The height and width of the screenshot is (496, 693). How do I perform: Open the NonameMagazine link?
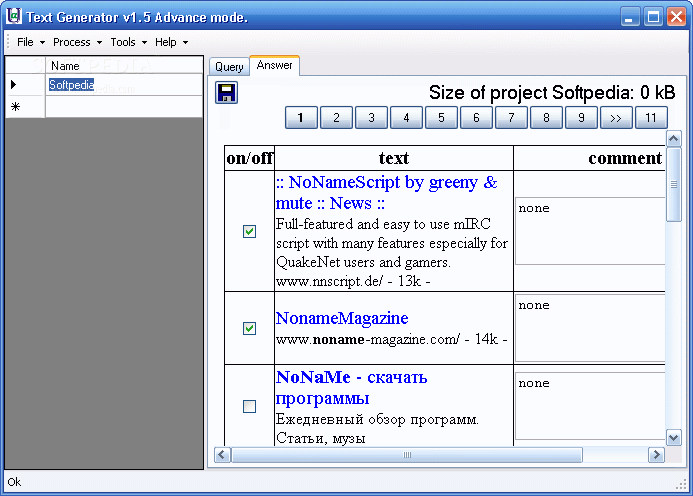342,318
